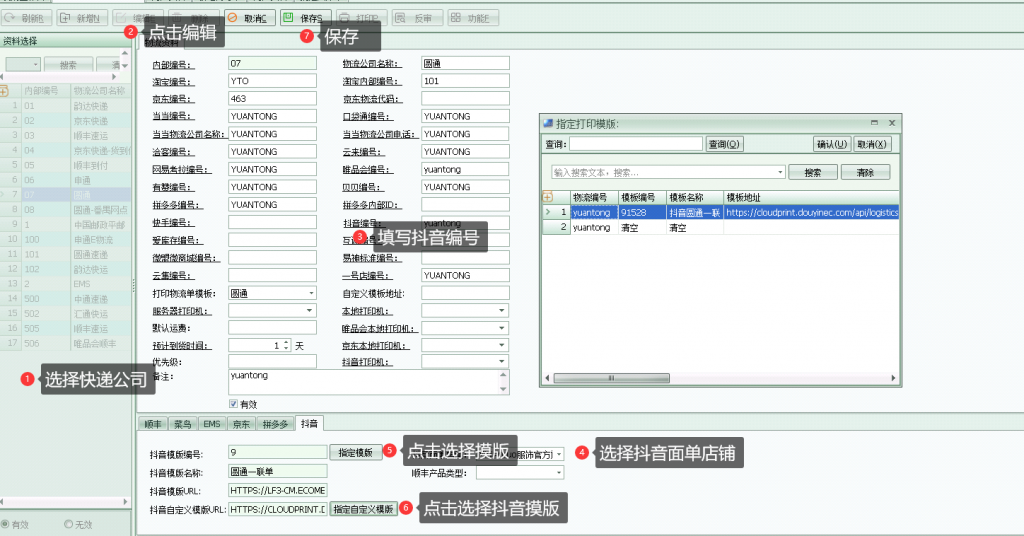Screen dimensions: 1024x536
Task: Switch to the 抖音 tab
Action: 309,423
